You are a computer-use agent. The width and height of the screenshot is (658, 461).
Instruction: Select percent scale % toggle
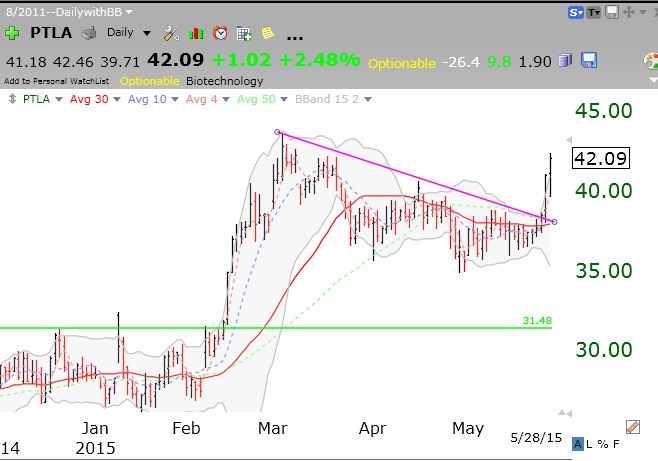603,444
